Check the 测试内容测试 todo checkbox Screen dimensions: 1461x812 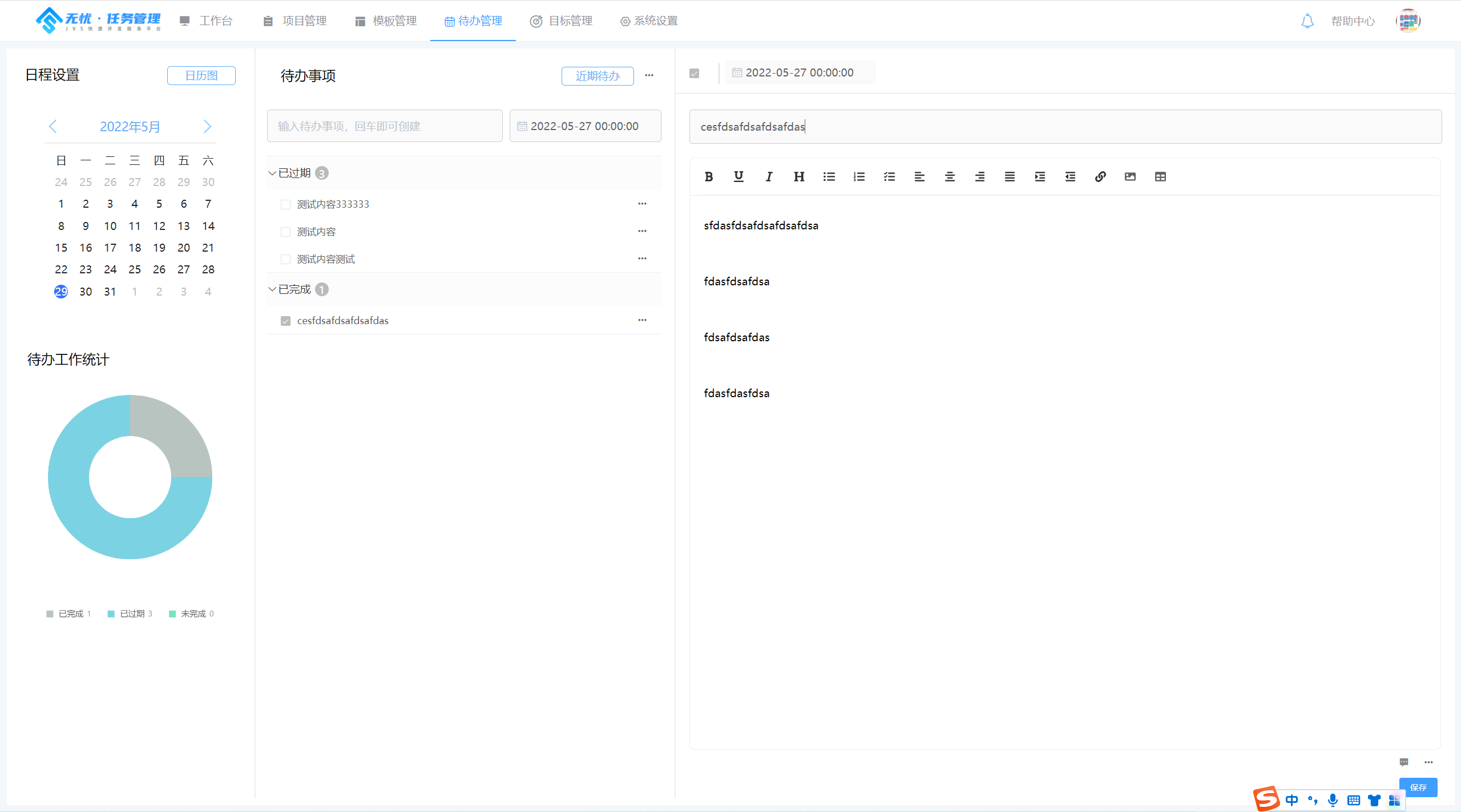285,259
